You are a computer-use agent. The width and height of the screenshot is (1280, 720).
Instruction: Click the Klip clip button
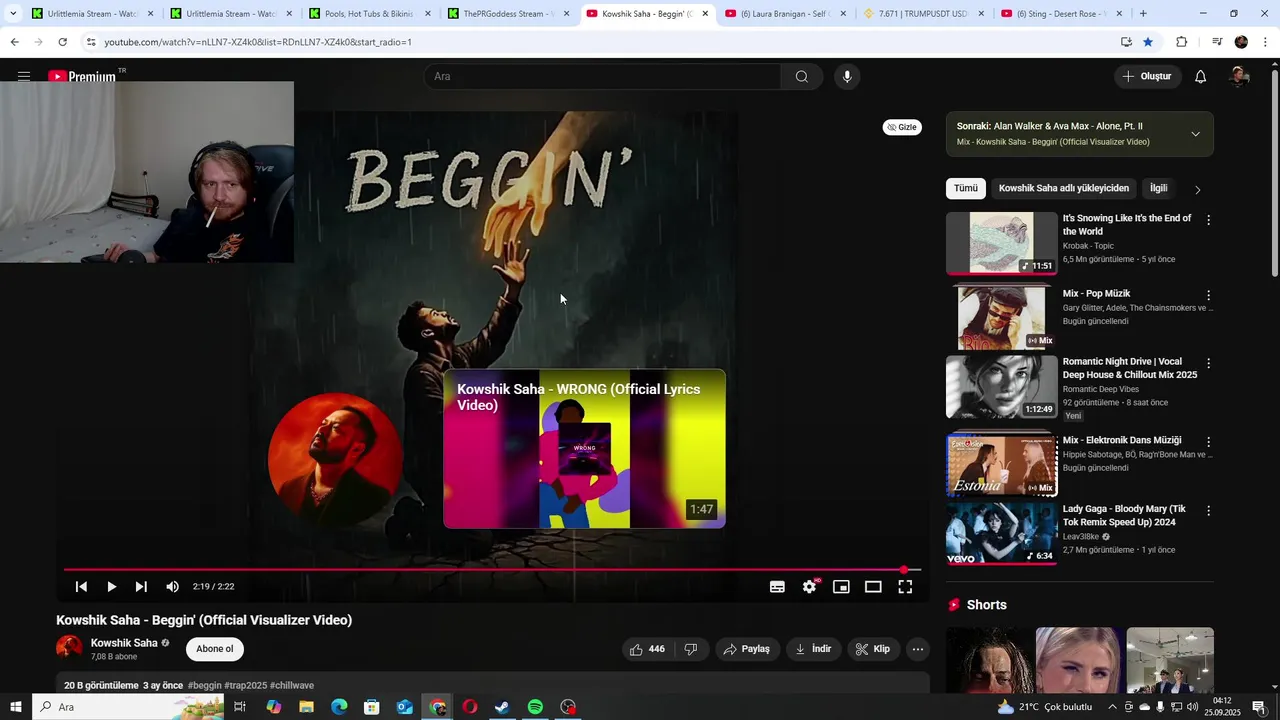[873, 649]
